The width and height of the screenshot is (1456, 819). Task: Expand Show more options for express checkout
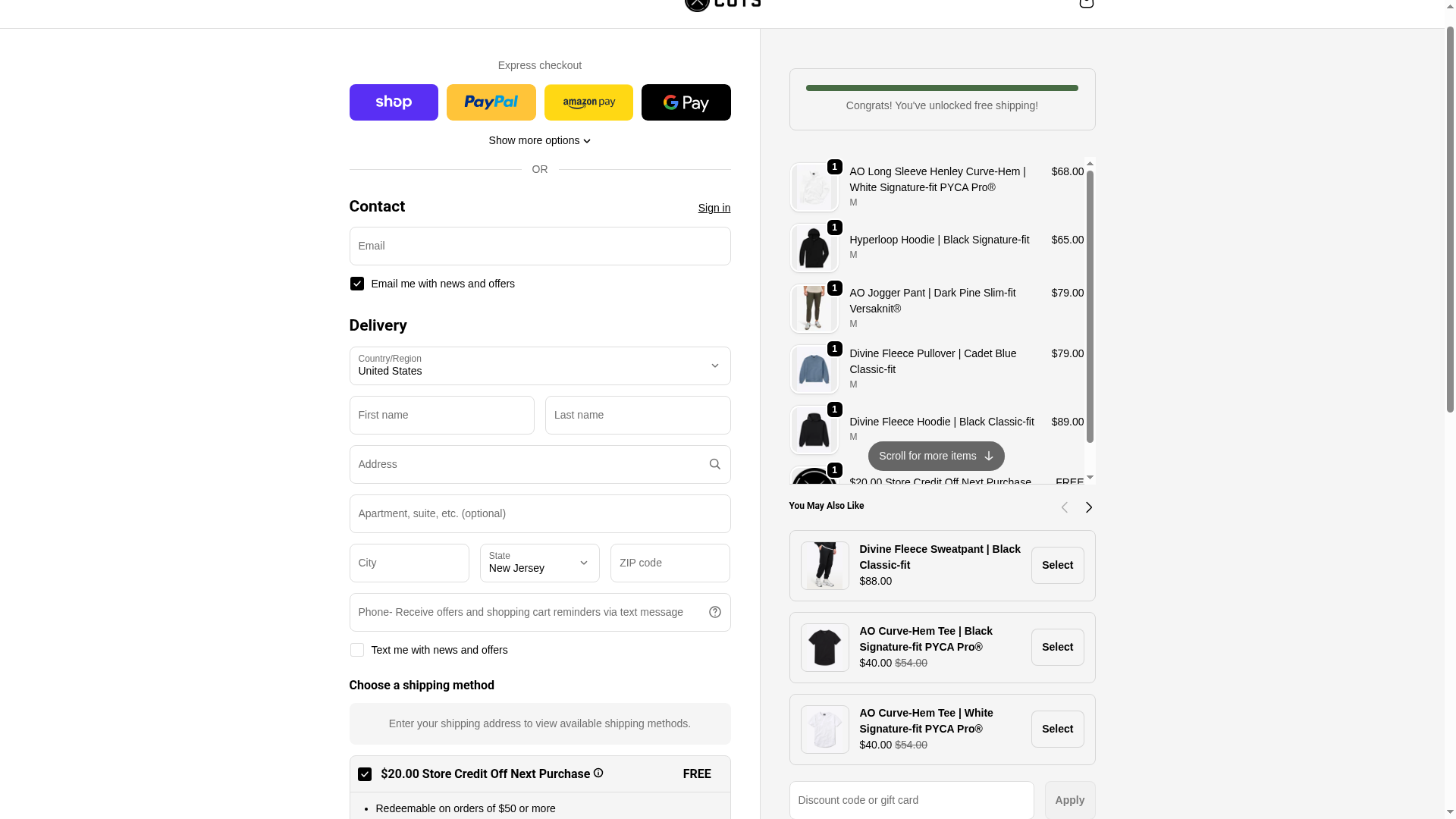click(540, 140)
